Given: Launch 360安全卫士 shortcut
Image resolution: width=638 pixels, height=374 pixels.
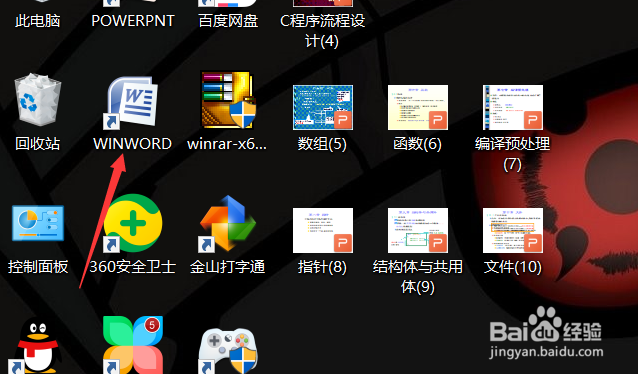Looking at the screenshot, I should coord(132,224).
